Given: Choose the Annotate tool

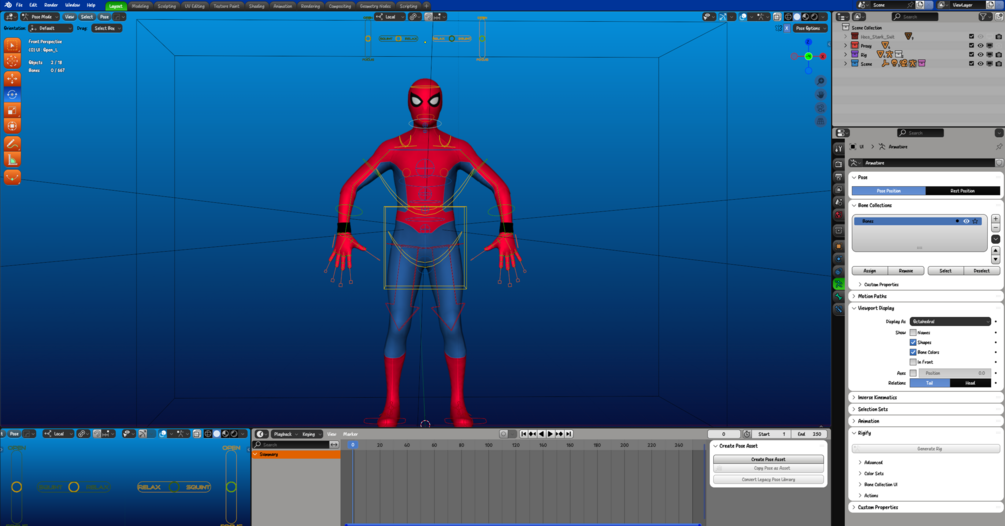Looking at the screenshot, I should tap(12, 144).
